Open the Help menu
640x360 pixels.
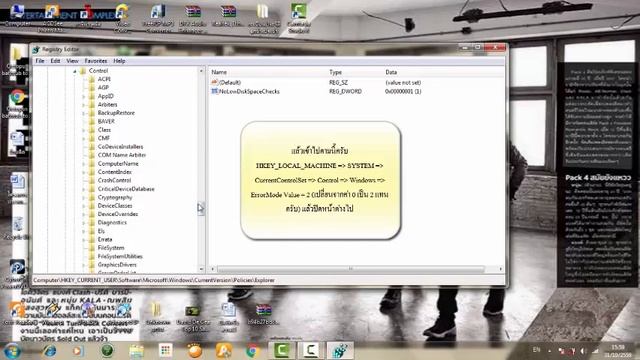pyautogui.click(x=119, y=61)
